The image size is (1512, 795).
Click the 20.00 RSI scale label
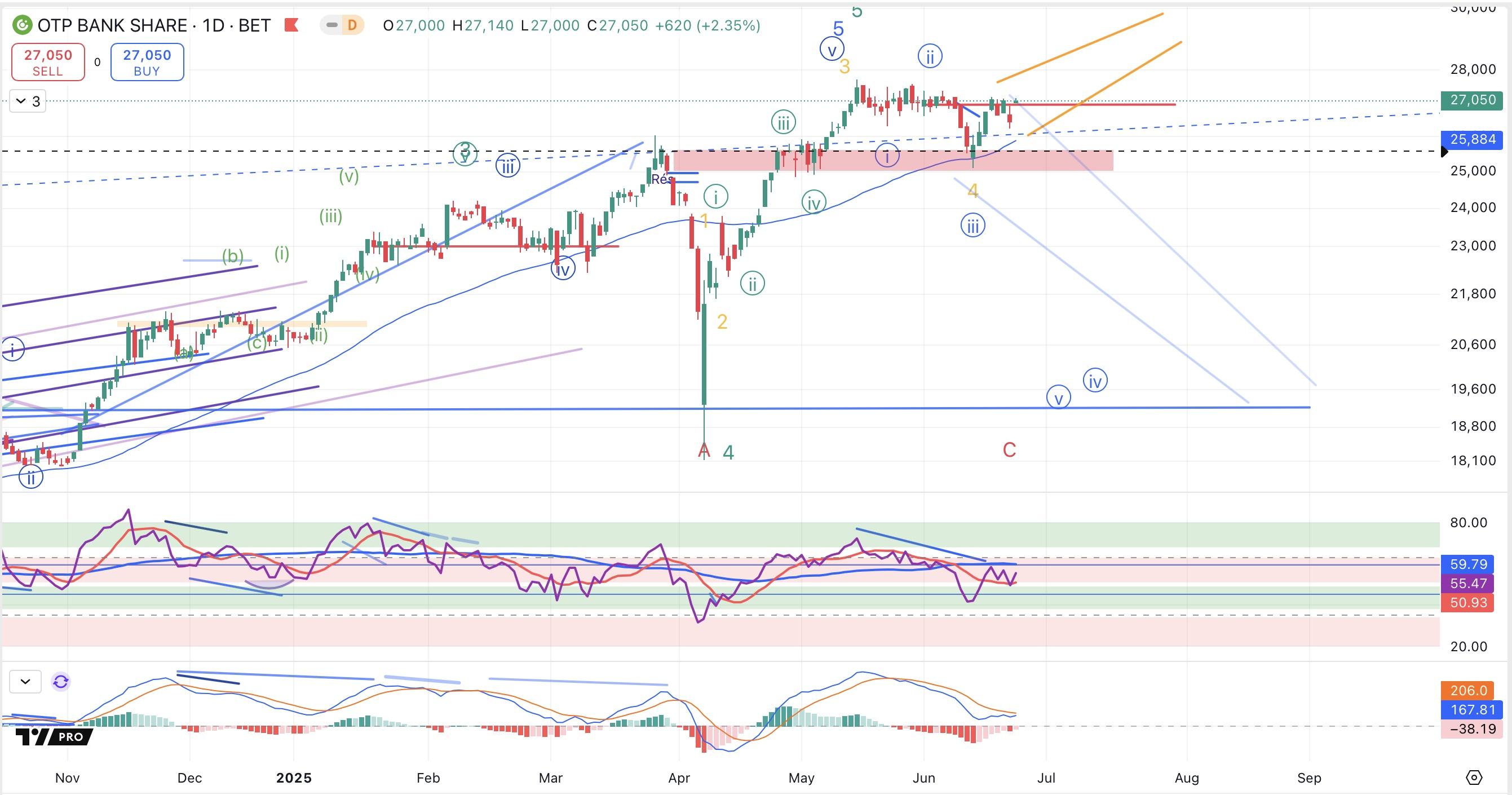1469,647
